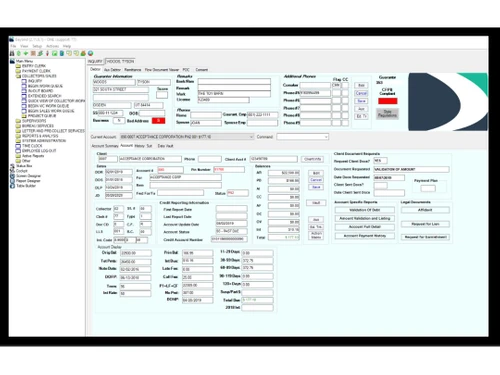Open the Actions menu
The height and width of the screenshot is (375, 500).
(x=52, y=46)
